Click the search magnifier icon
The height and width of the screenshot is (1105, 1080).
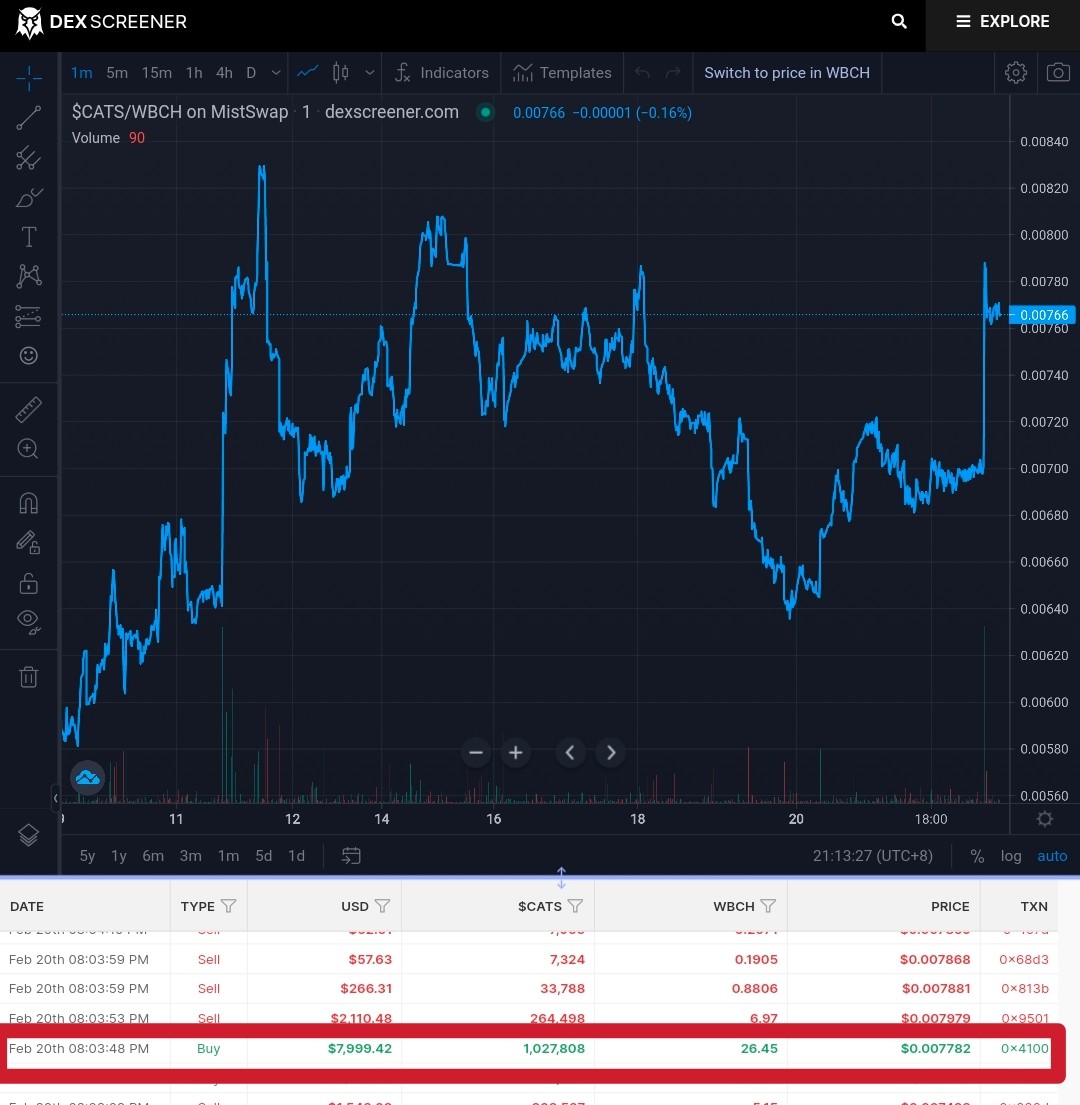(x=898, y=21)
